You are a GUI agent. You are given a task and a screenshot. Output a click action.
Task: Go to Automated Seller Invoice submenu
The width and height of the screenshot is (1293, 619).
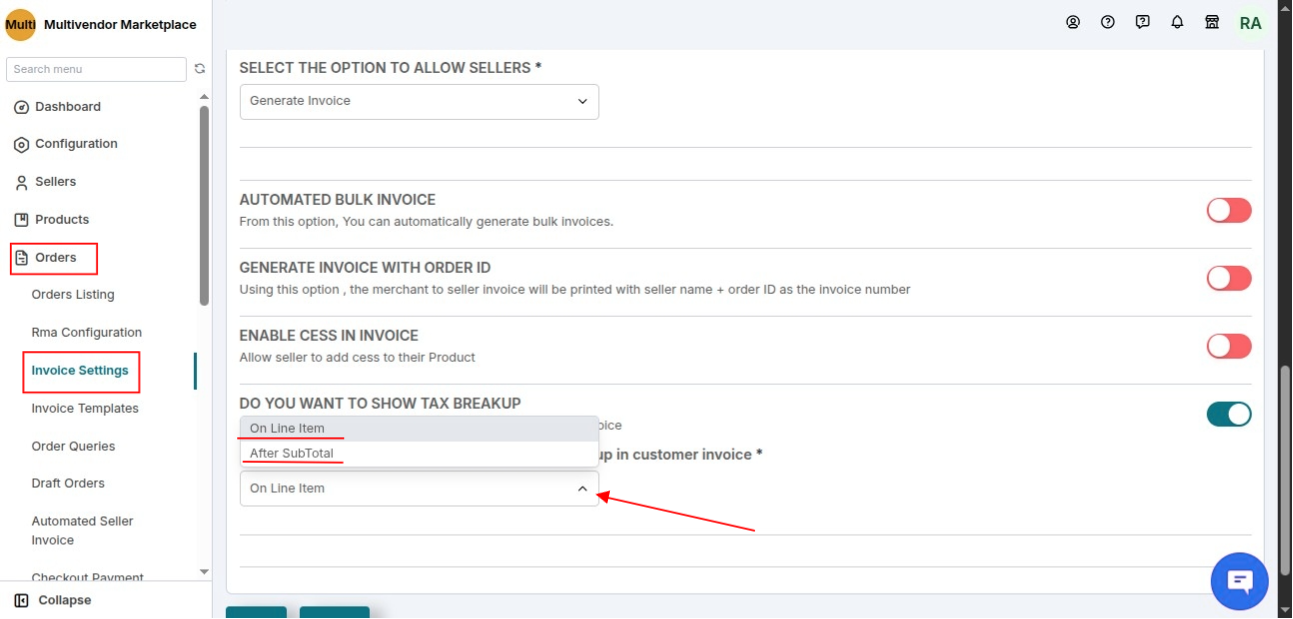click(x=82, y=531)
